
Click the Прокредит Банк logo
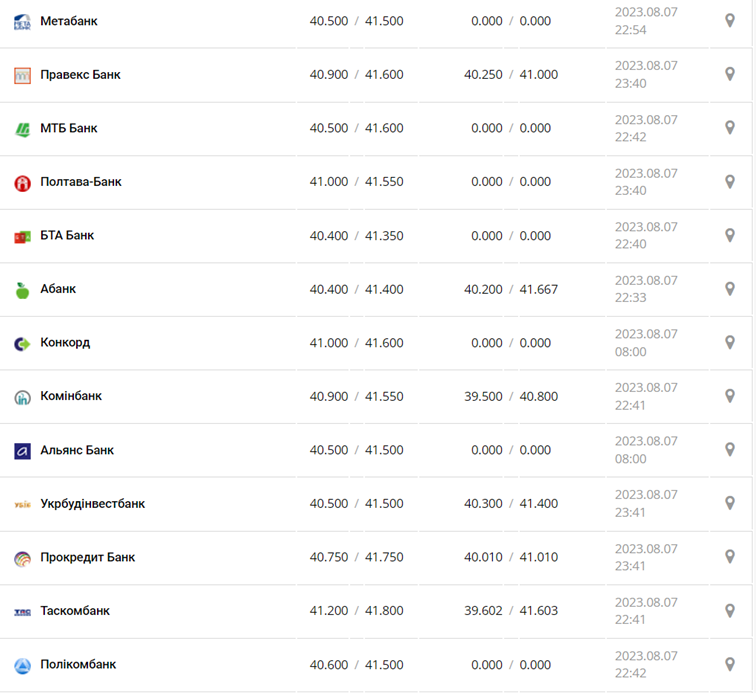click(x=22, y=558)
